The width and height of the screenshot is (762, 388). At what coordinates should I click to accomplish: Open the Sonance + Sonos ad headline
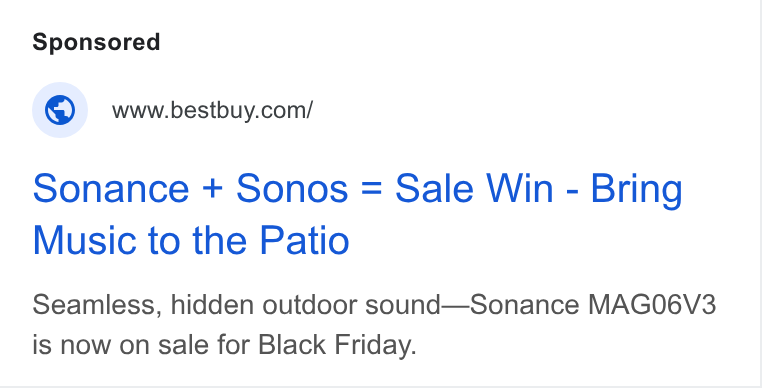coord(358,214)
